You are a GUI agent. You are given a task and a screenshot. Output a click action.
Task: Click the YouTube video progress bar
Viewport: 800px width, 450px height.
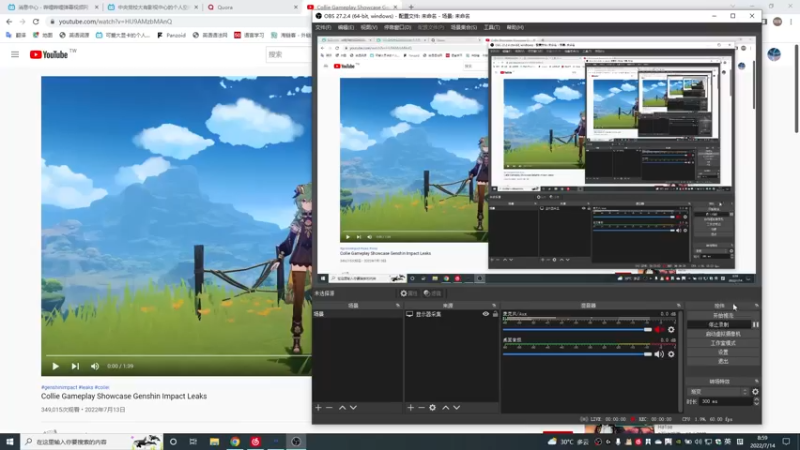179,355
